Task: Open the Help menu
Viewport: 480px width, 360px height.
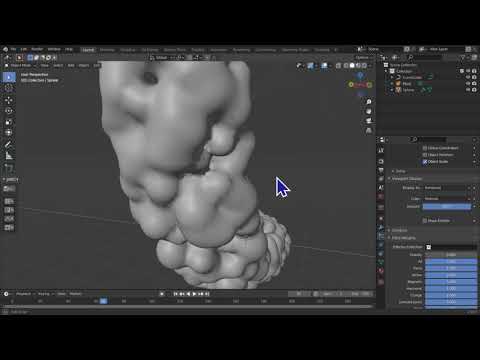Action: pyautogui.click(x=69, y=49)
